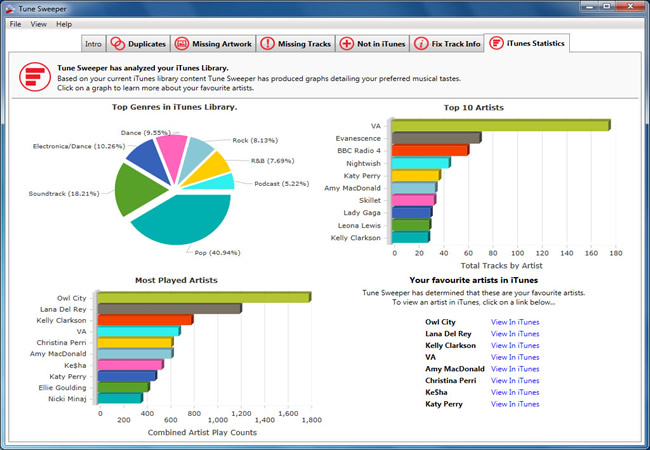The width and height of the screenshot is (650, 450).
Task: Click the Missing Tracks exclamation icon
Action: 267,44
